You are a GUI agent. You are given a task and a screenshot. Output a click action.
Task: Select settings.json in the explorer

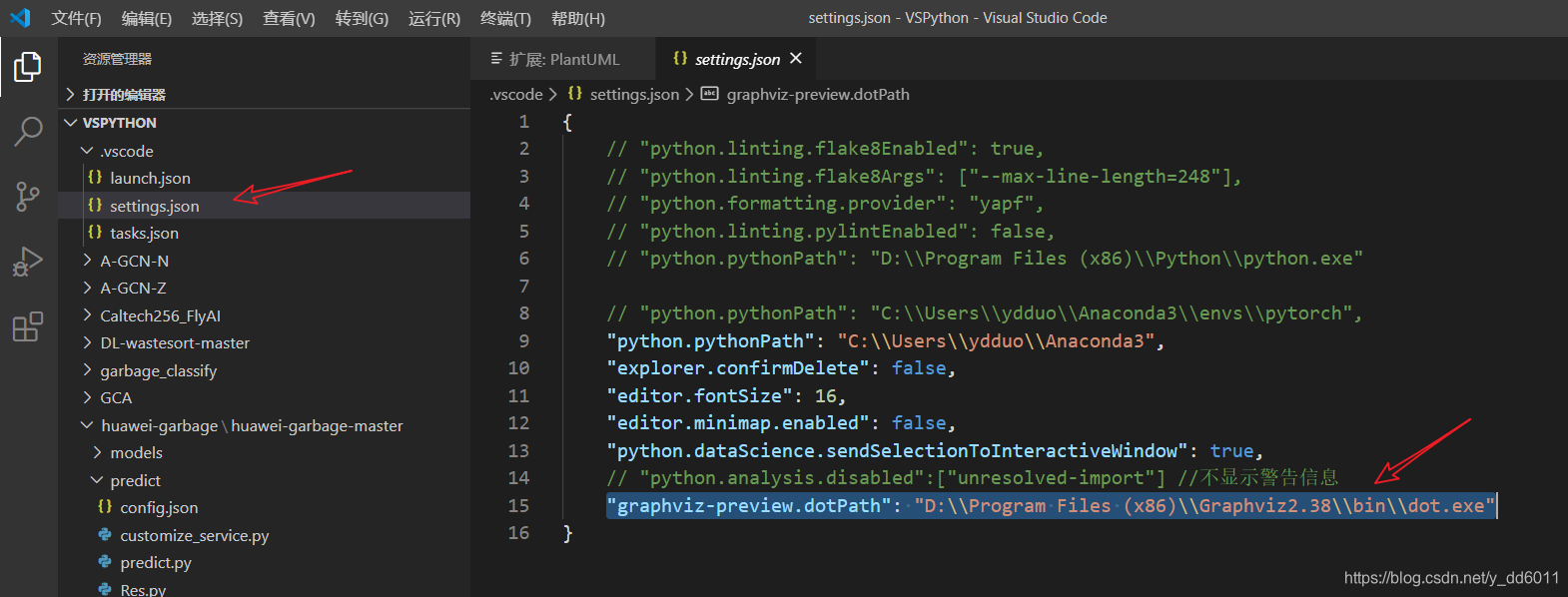[x=264, y=205]
